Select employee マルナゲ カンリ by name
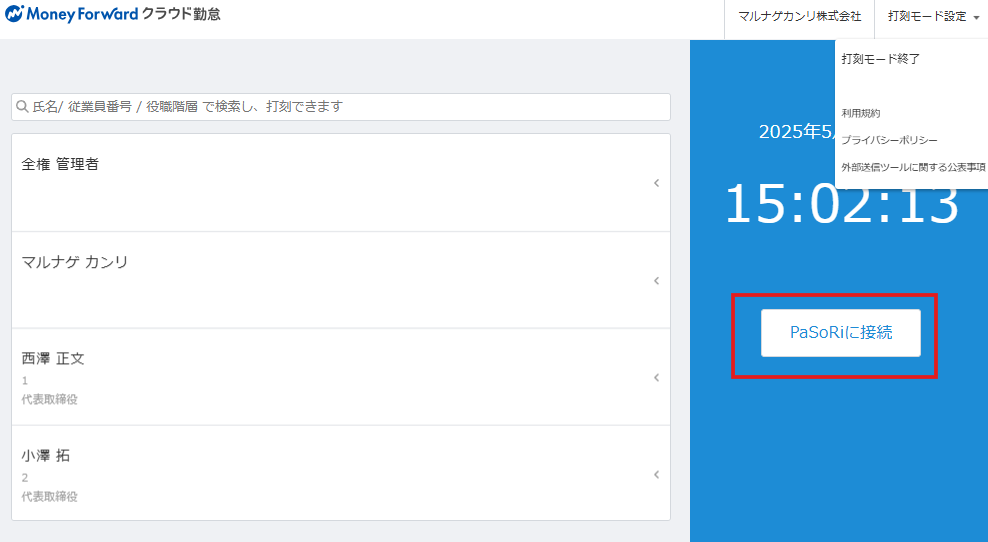Image resolution: width=988 pixels, height=542 pixels. pos(75,262)
